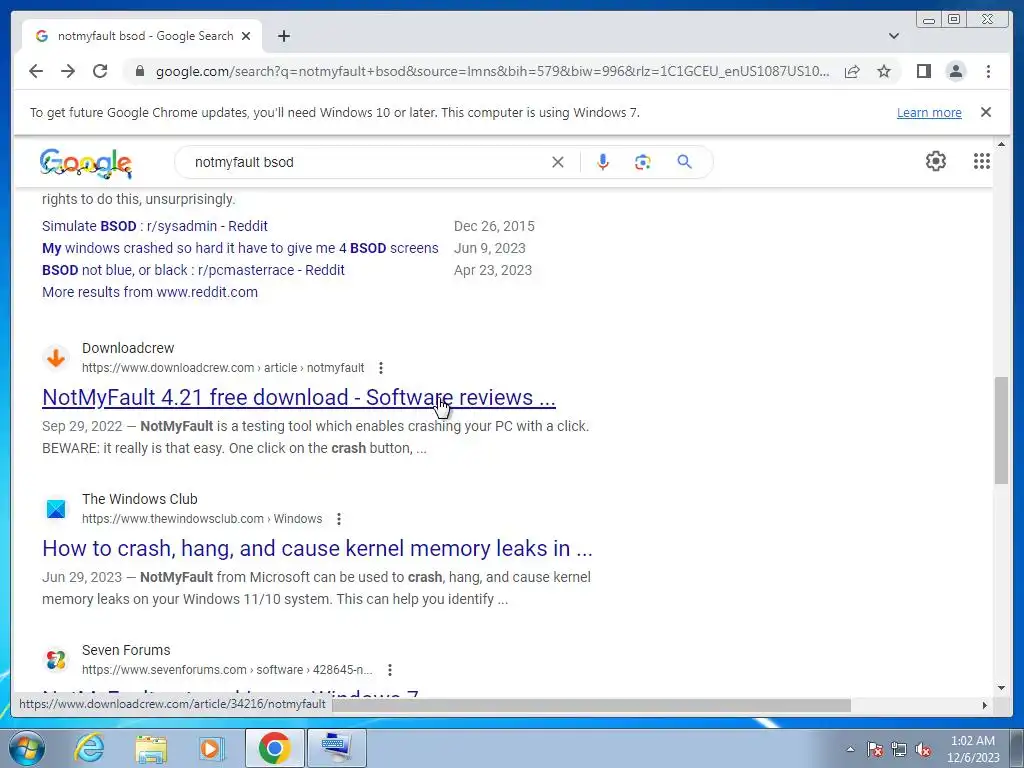Open options menu for the Seven Forums result

click(389, 669)
